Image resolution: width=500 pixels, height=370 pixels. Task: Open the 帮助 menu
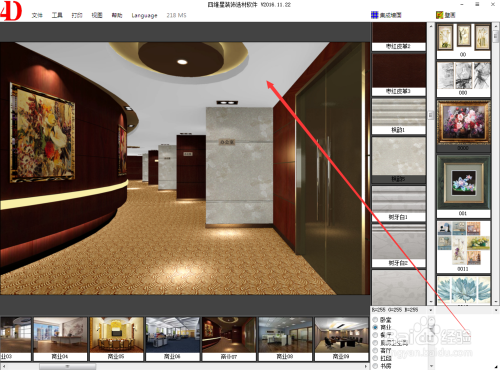117,15
